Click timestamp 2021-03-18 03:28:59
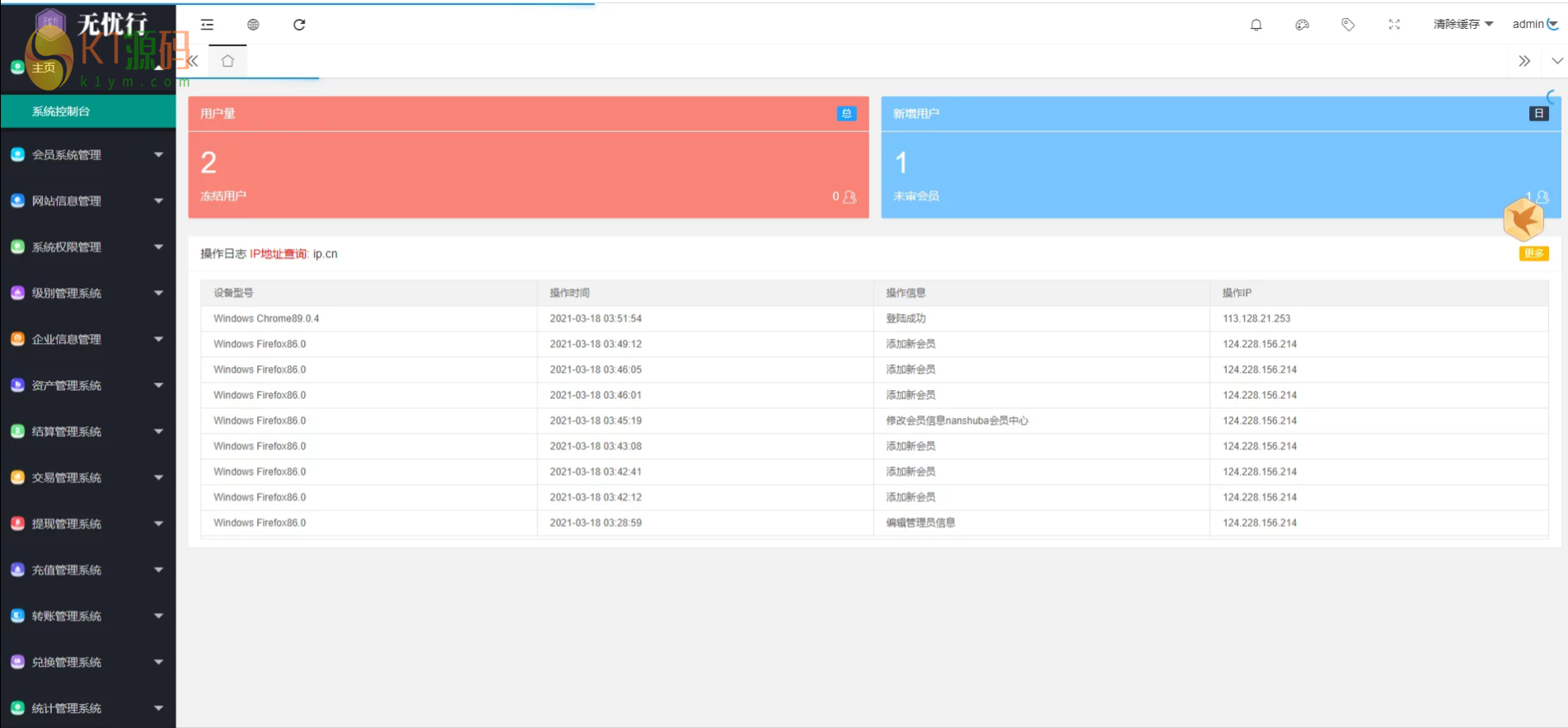 tap(596, 523)
